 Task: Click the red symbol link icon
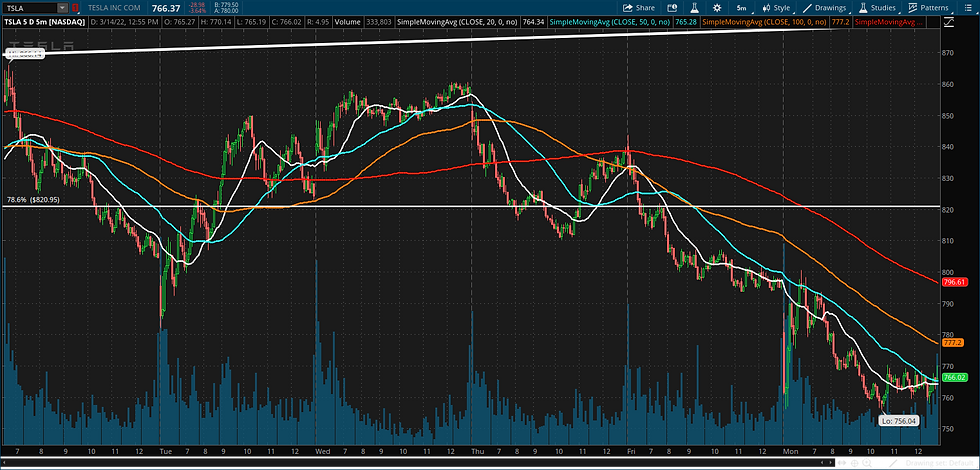point(76,8)
